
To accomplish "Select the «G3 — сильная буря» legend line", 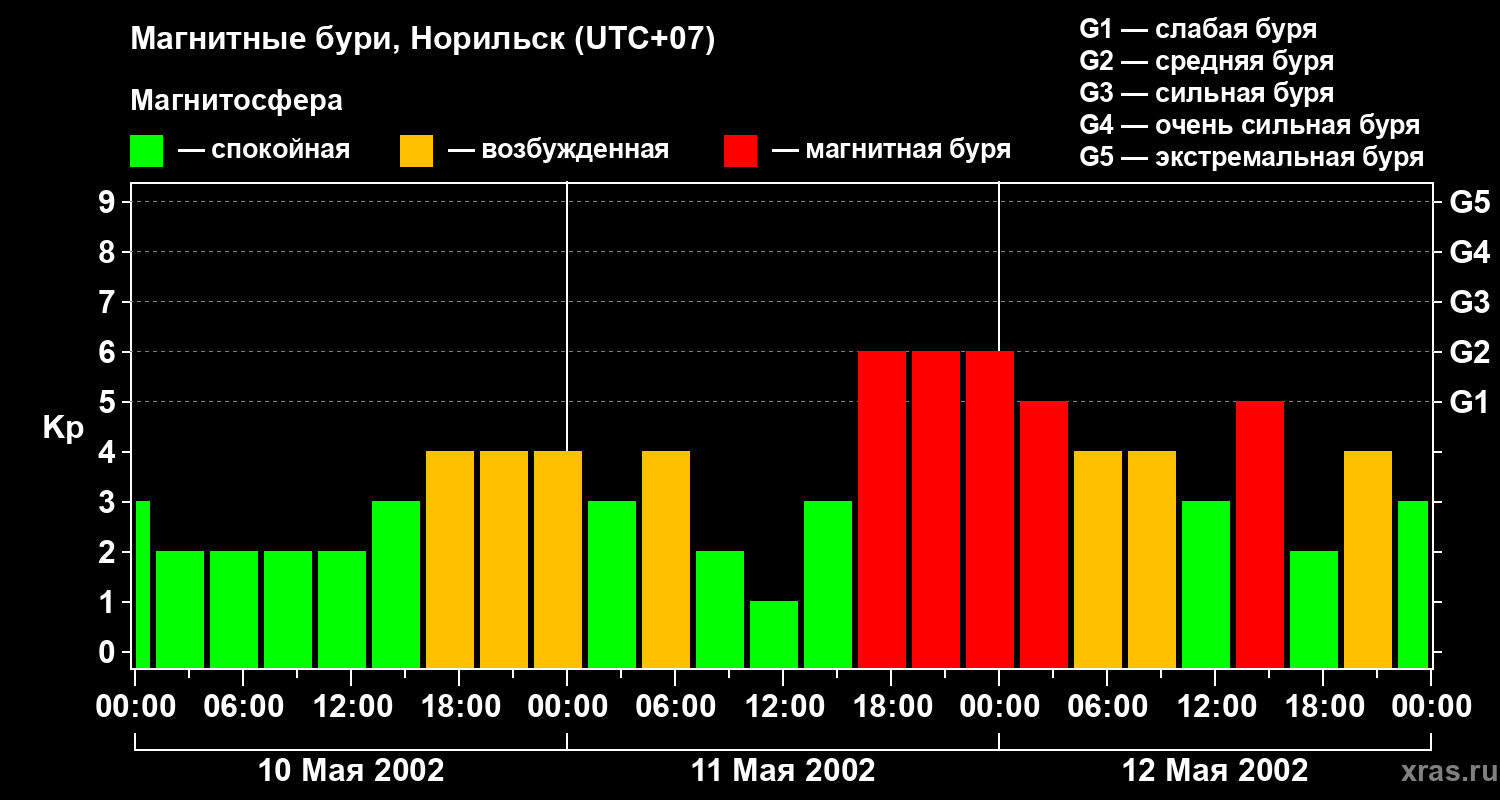I will click(x=1207, y=93).
